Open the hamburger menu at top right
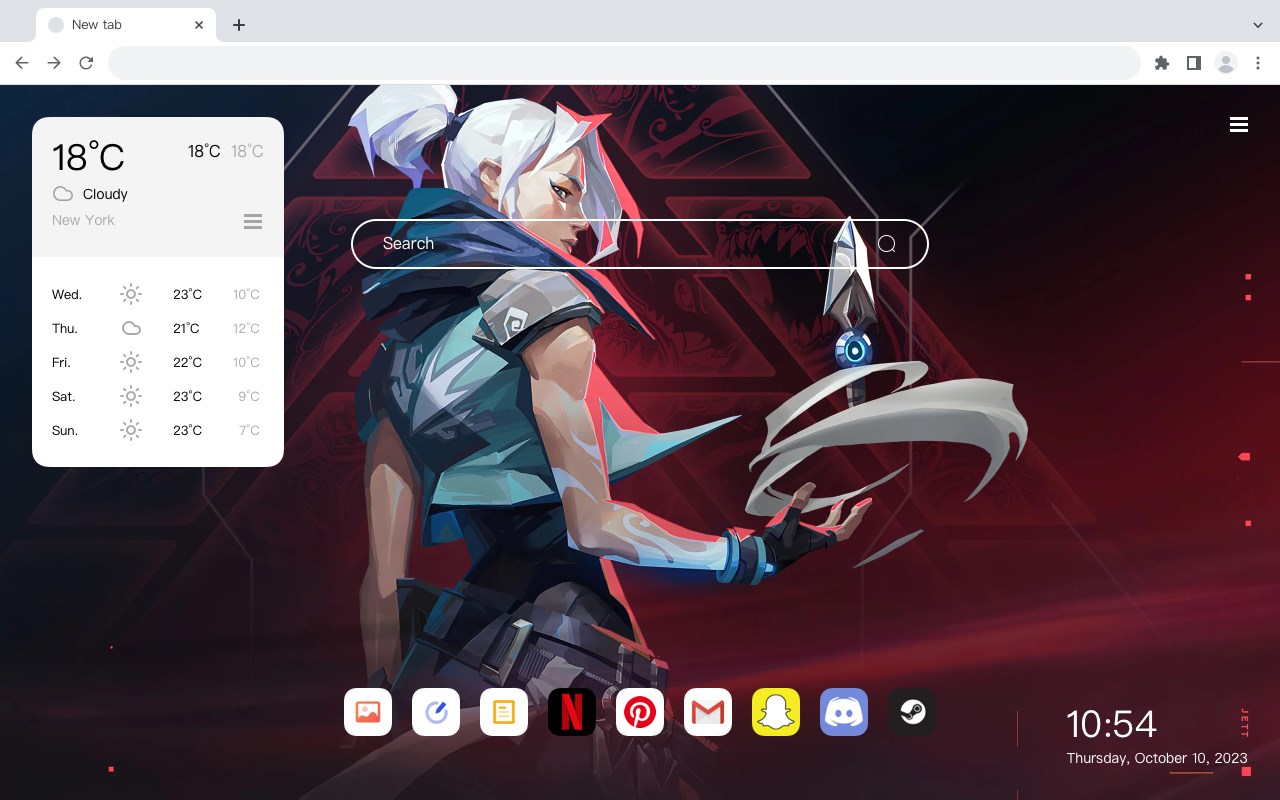 point(1239,124)
